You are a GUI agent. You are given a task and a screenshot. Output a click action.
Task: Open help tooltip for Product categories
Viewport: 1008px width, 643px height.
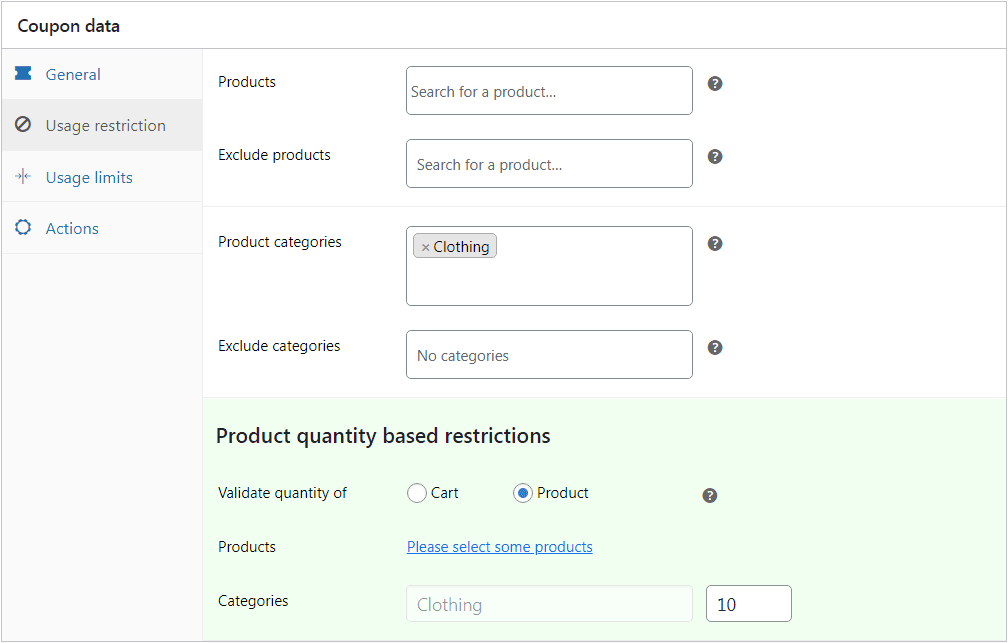point(715,244)
